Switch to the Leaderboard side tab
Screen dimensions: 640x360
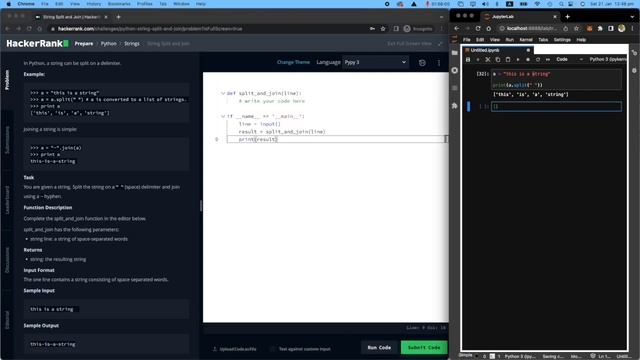point(7,200)
